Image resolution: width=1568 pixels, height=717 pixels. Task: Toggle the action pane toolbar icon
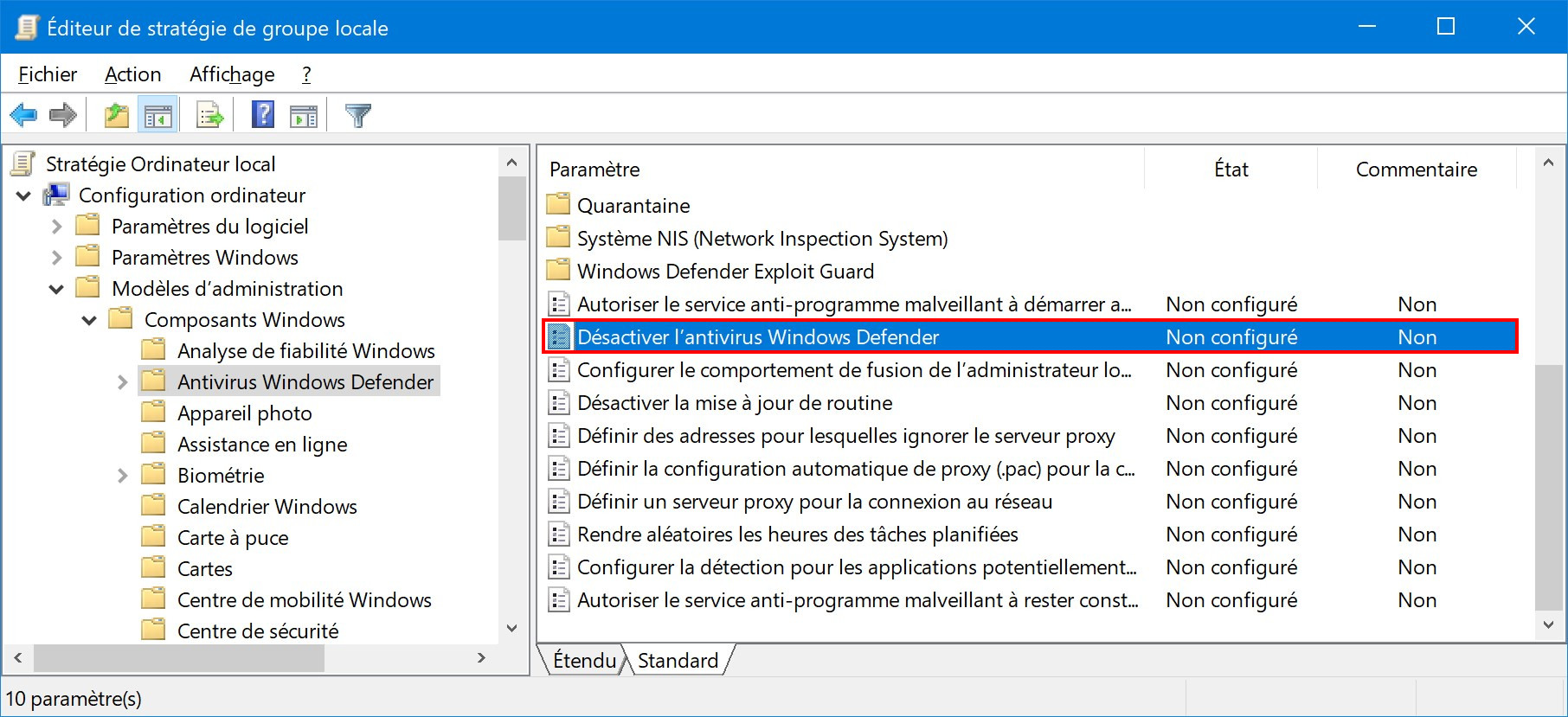click(x=304, y=115)
